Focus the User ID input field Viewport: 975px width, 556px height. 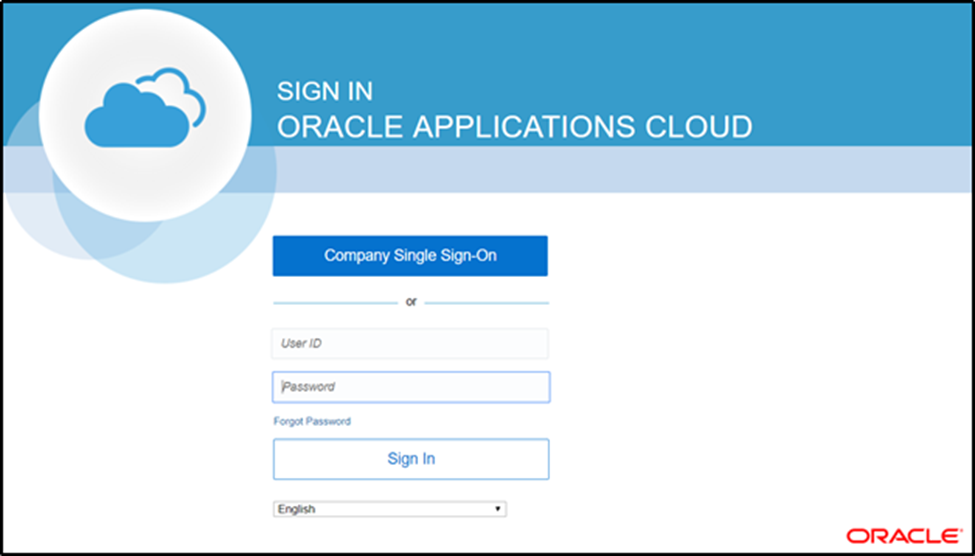[410, 343]
